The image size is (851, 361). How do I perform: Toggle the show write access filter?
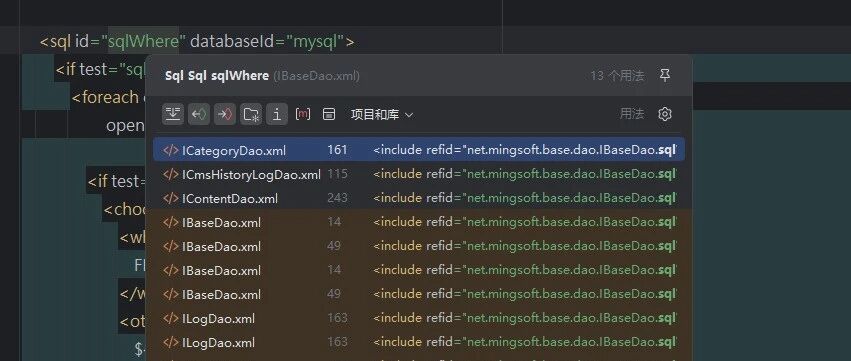coord(225,114)
